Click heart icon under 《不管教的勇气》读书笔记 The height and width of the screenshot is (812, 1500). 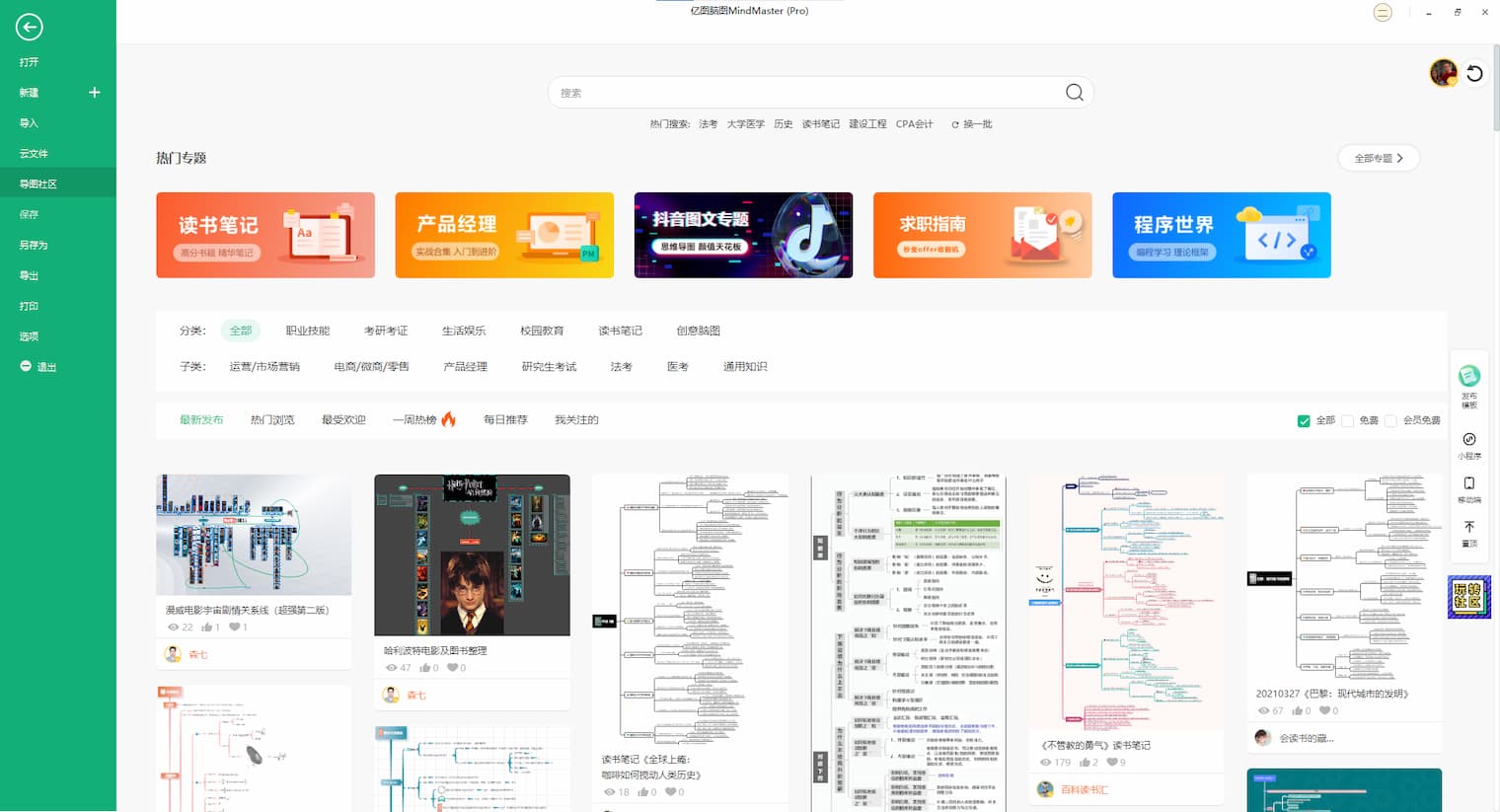1112,762
